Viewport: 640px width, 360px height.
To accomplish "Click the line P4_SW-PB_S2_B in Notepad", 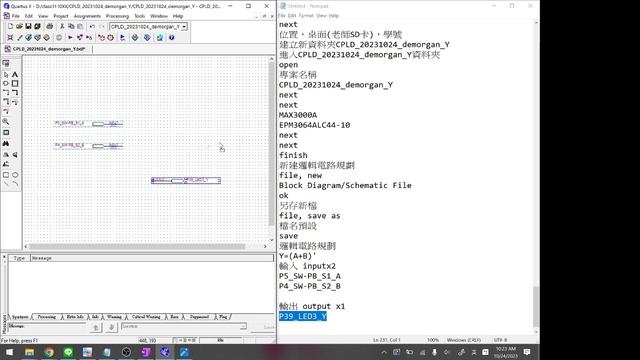I will click(x=310, y=286).
